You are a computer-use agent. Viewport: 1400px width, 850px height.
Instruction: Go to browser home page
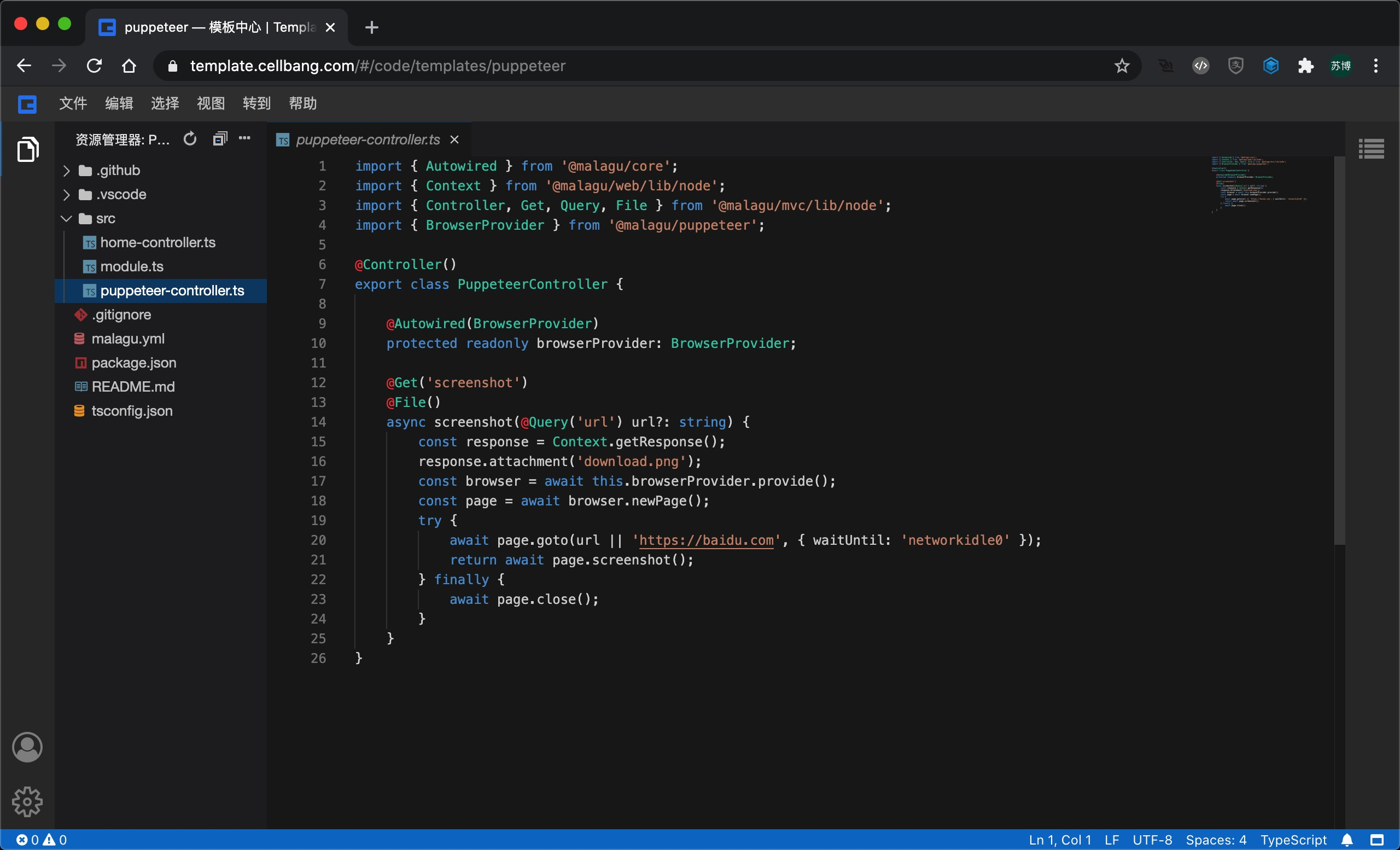click(129, 66)
